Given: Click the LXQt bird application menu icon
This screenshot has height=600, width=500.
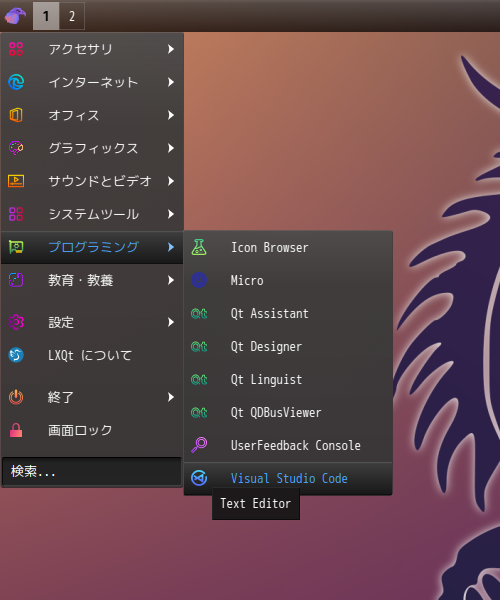Looking at the screenshot, I should [15, 16].
